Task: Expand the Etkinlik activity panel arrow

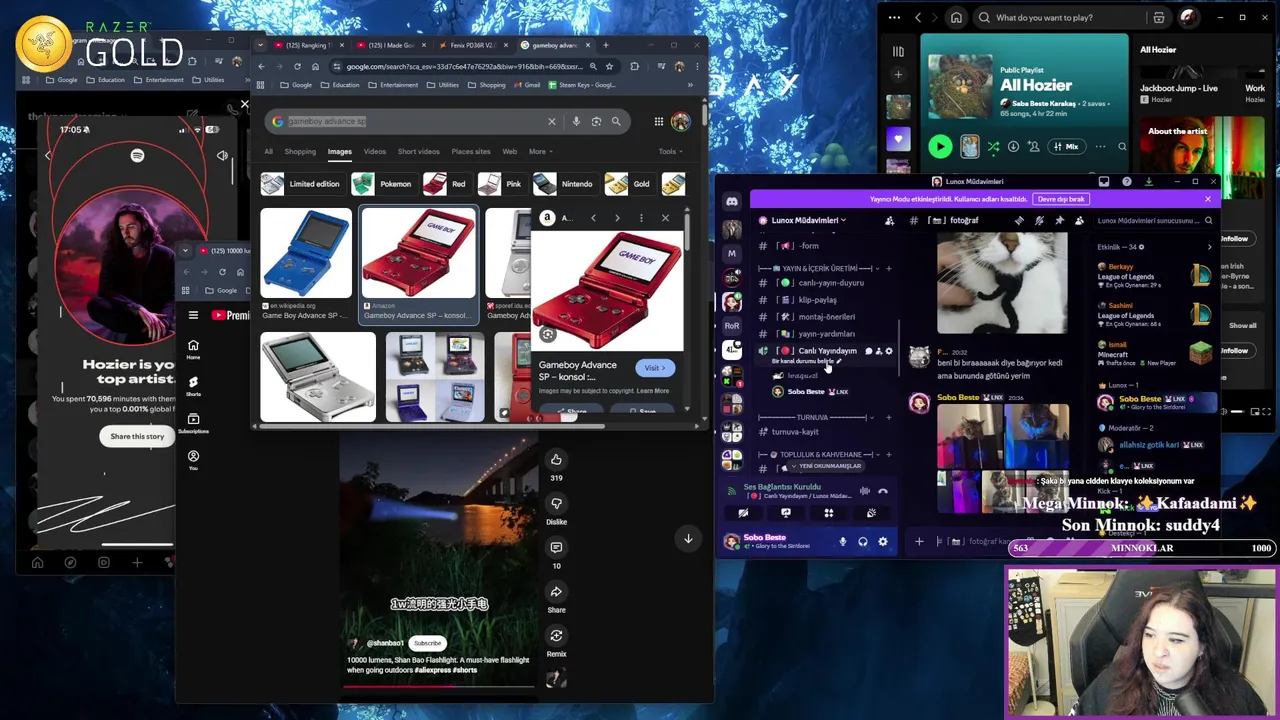Action: pyautogui.click(x=1209, y=246)
